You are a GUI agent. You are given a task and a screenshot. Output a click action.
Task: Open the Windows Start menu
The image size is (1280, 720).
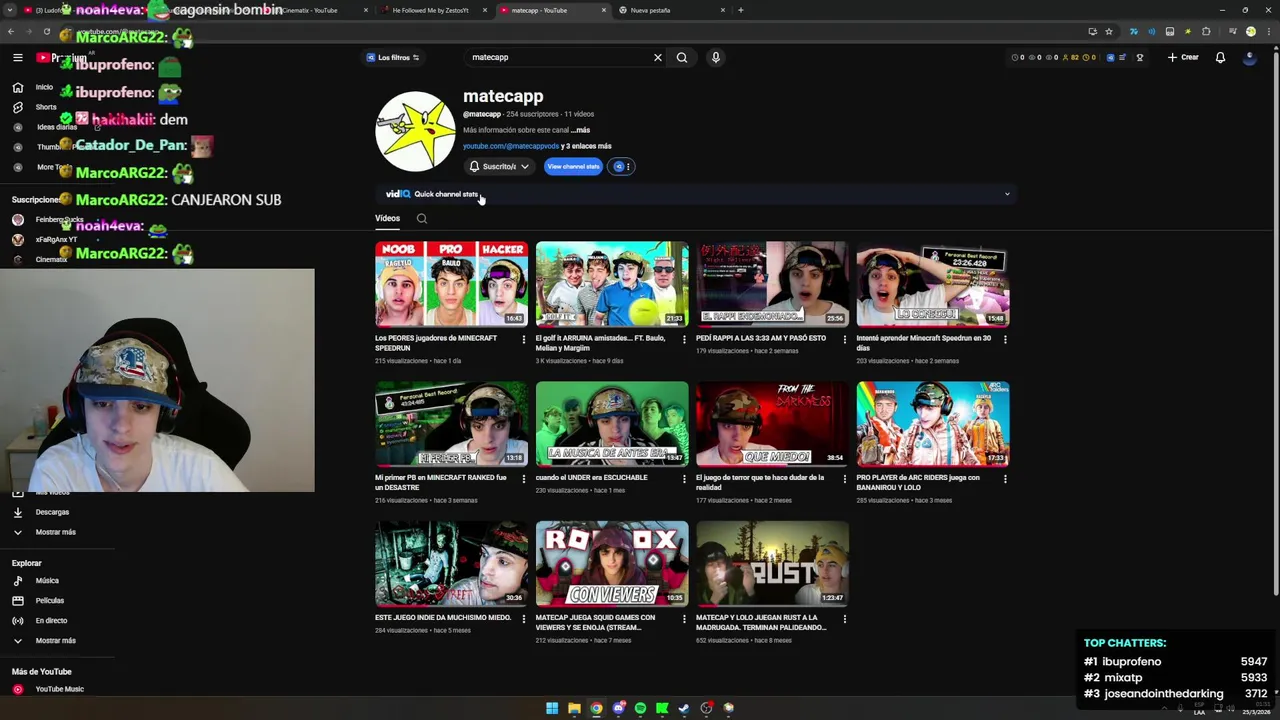click(x=552, y=708)
